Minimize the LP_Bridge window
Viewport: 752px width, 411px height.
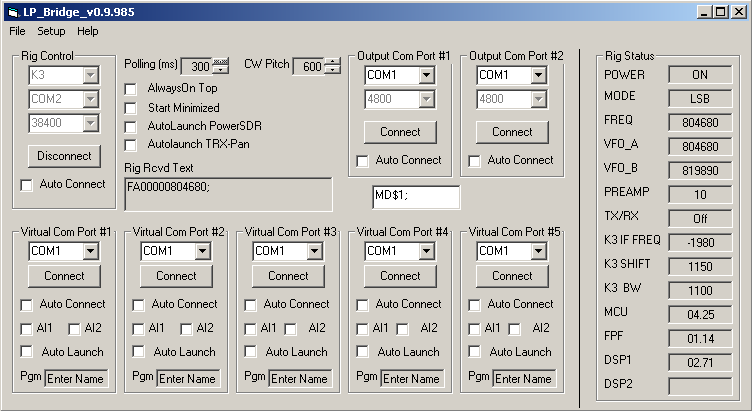pyautogui.click(x=704, y=12)
